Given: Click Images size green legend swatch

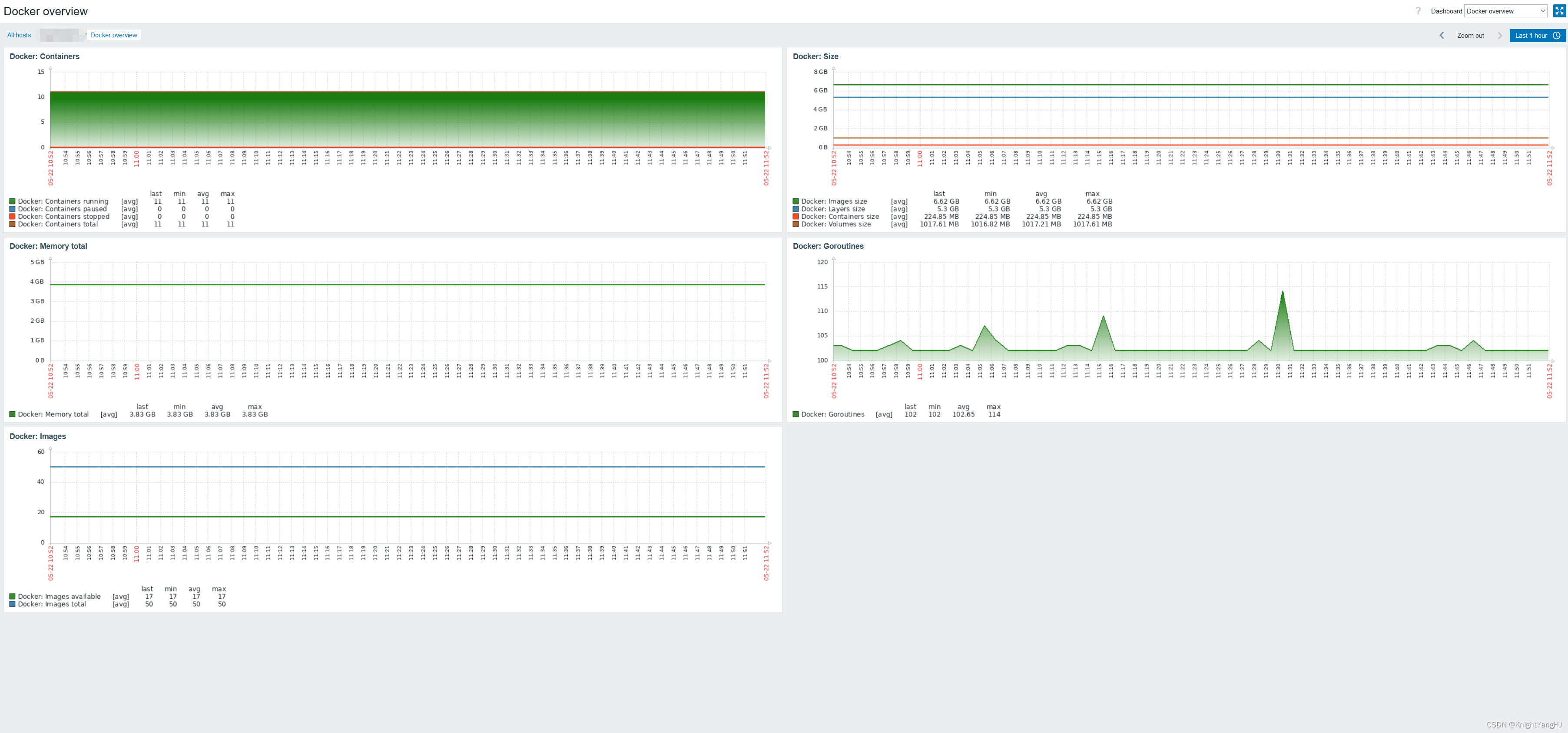Looking at the screenshot, I should 796,201.
